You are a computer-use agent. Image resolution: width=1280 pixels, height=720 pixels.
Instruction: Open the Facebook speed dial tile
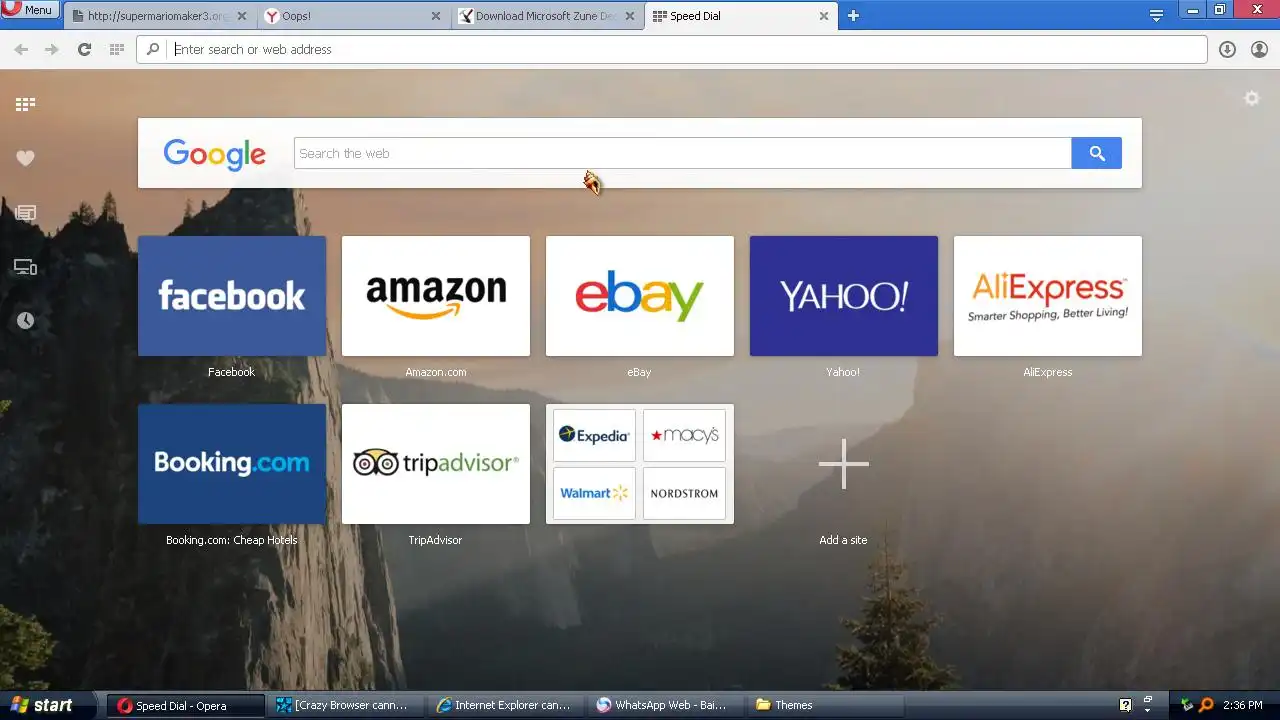click(x=232, y=296)
